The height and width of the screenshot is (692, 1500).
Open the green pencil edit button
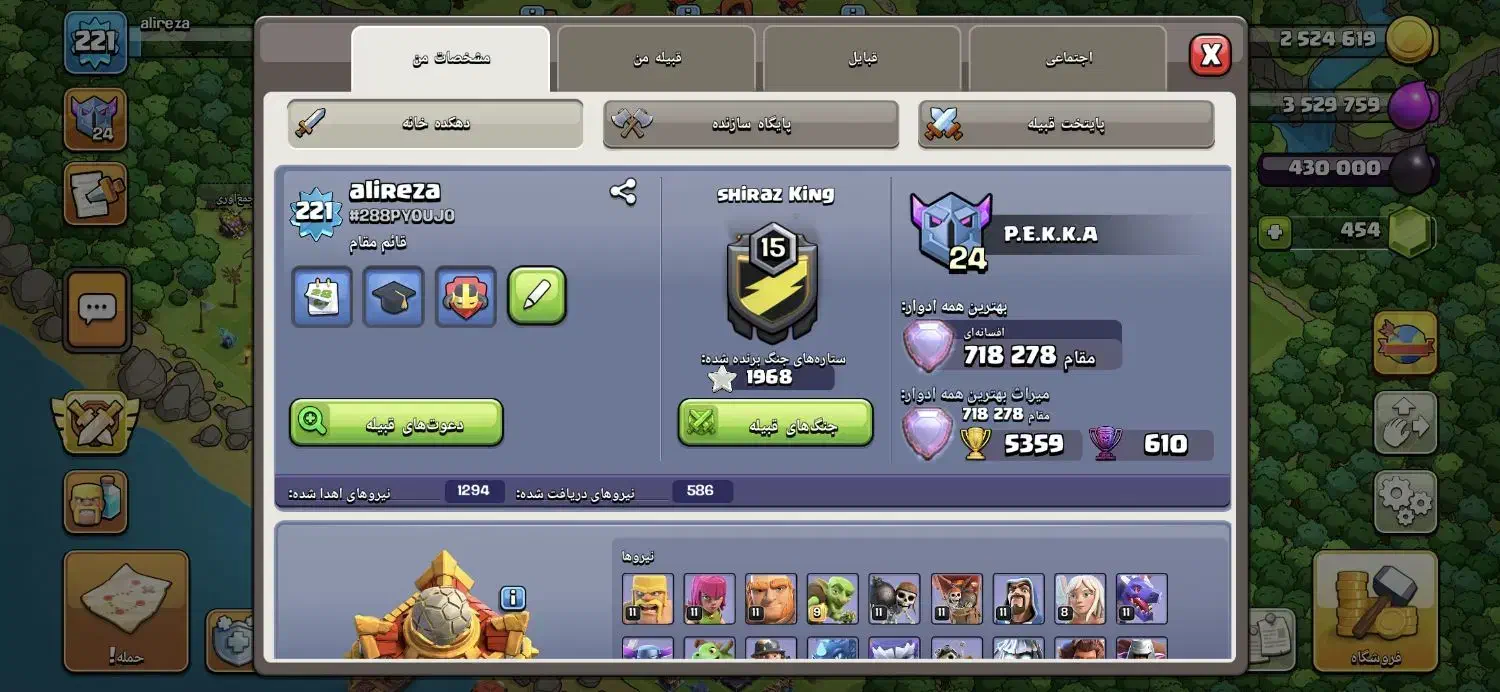click(537, 296)
